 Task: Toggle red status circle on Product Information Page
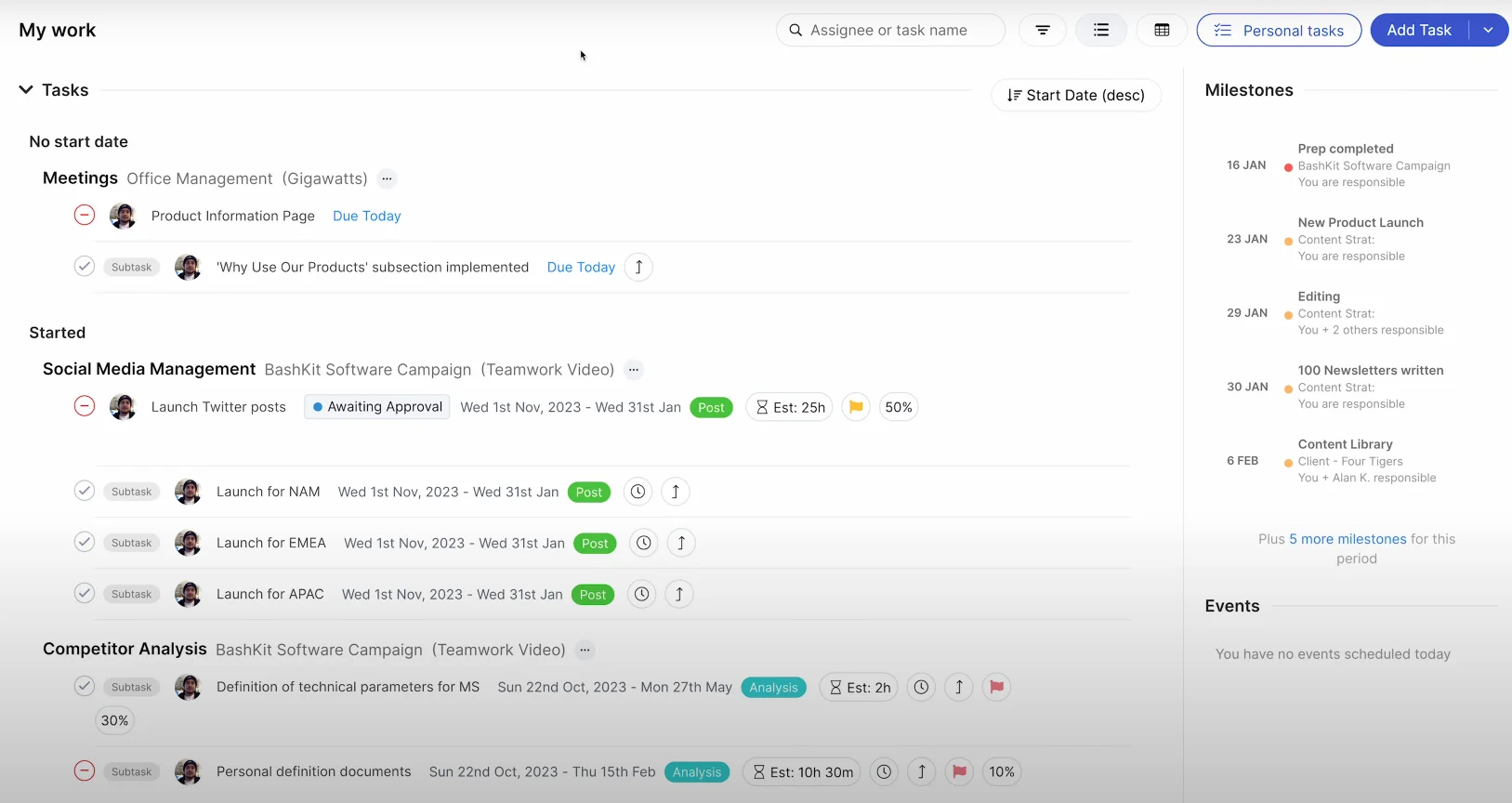85,216
